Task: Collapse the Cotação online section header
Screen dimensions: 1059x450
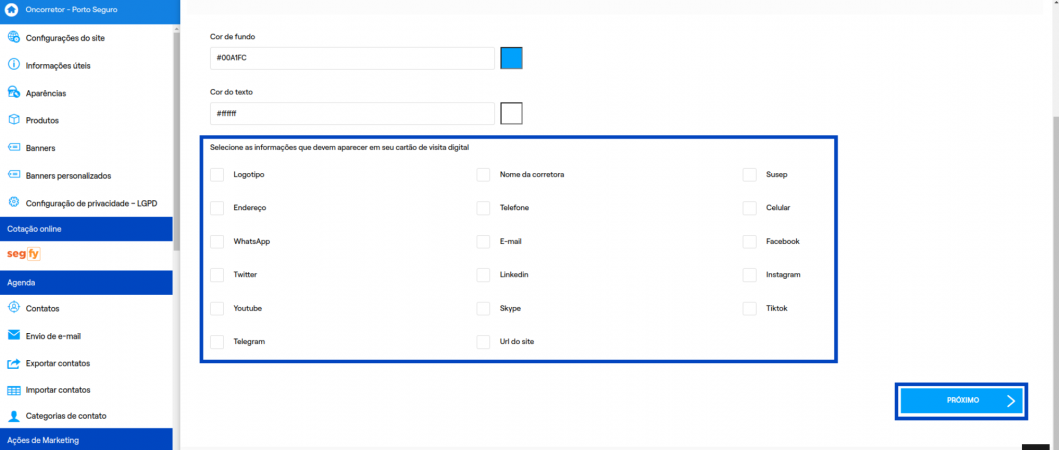Action: (x=86, y=229)
